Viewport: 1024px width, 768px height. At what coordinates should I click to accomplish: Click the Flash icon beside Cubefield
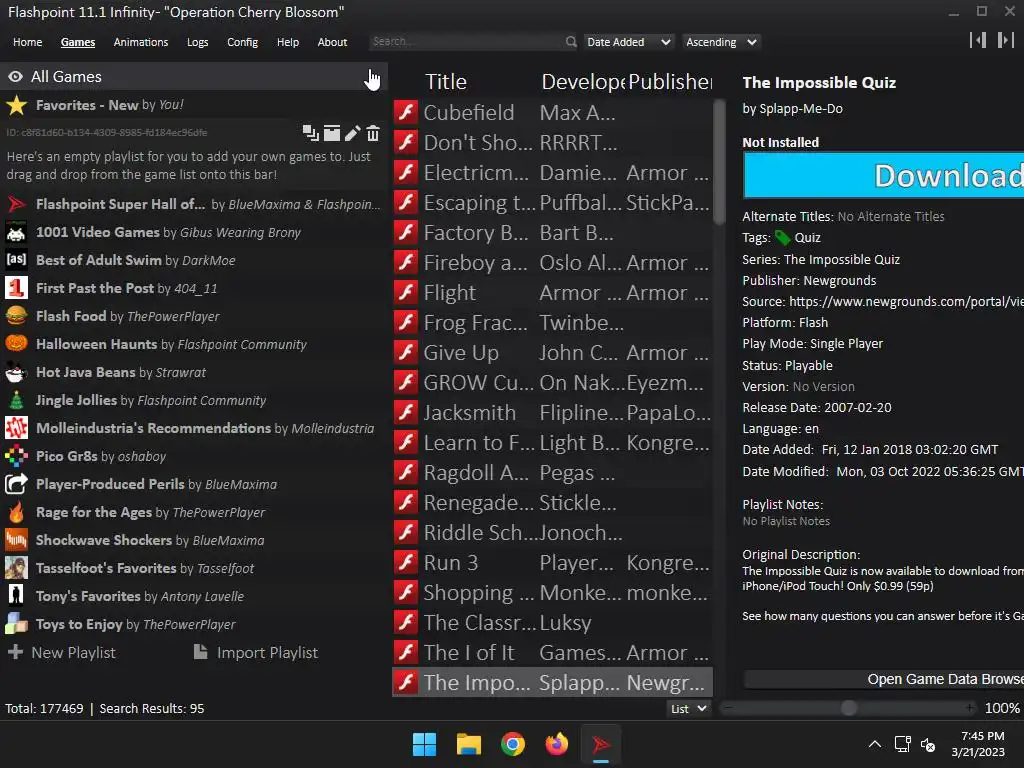pos(406,112)
